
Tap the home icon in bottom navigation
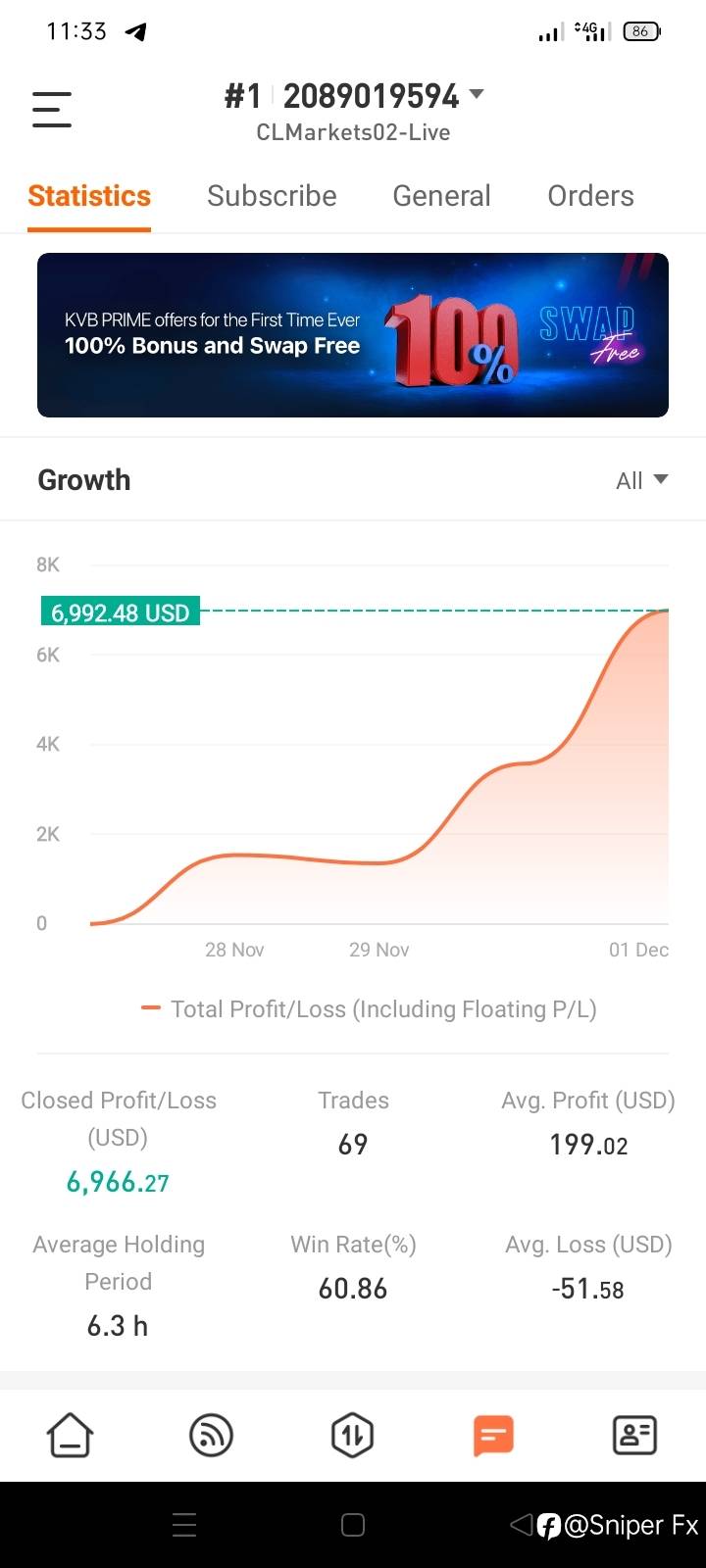70,1436
